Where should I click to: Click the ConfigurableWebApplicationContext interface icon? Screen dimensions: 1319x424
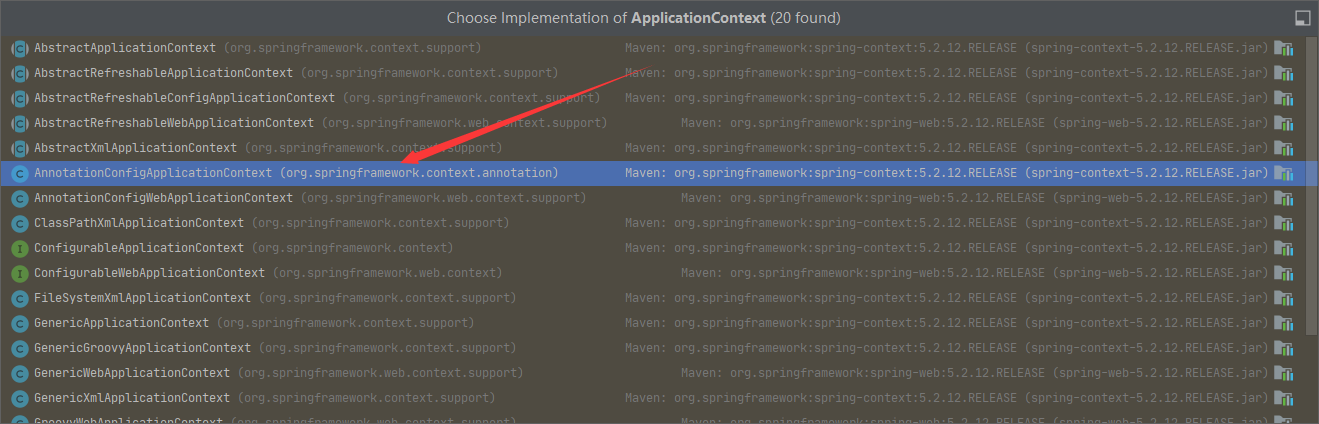tap(19, 273)
